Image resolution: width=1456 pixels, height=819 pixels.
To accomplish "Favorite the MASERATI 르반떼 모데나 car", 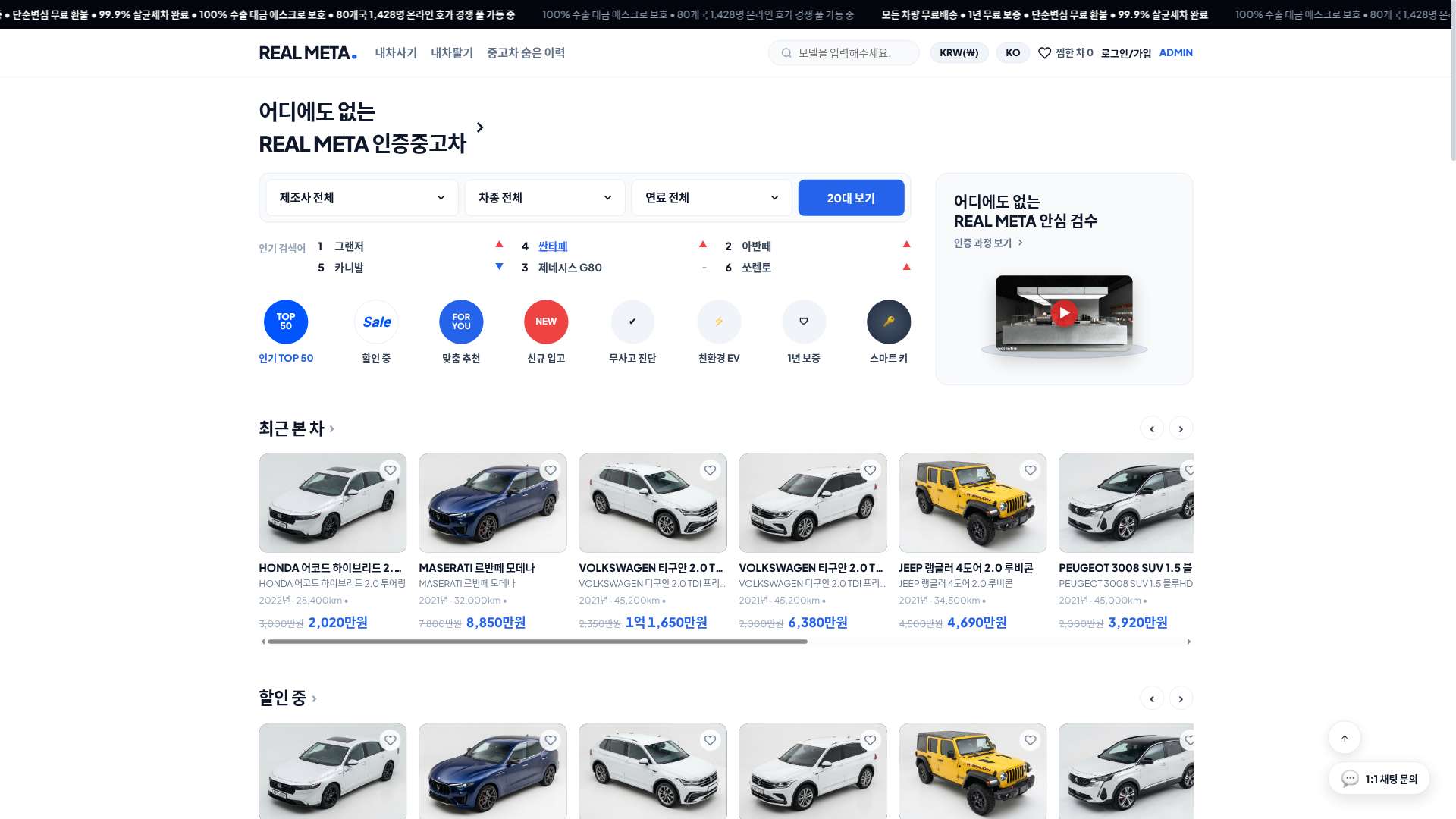I will 551,470.
